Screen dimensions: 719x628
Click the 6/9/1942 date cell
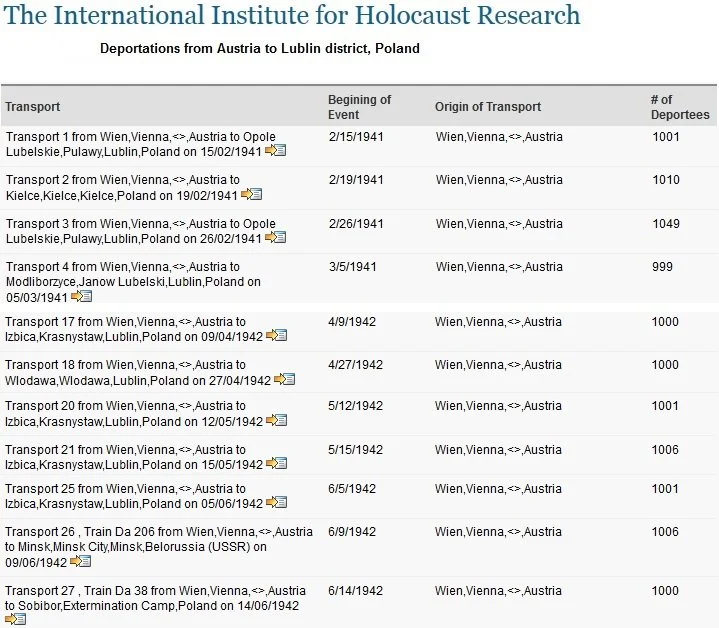[x=352, y=532]
